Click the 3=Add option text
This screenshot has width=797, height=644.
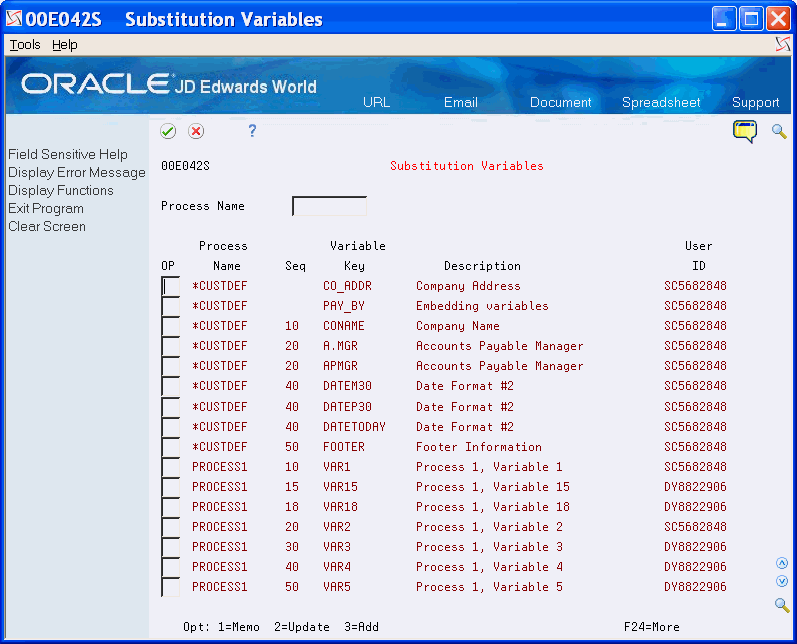361,627
